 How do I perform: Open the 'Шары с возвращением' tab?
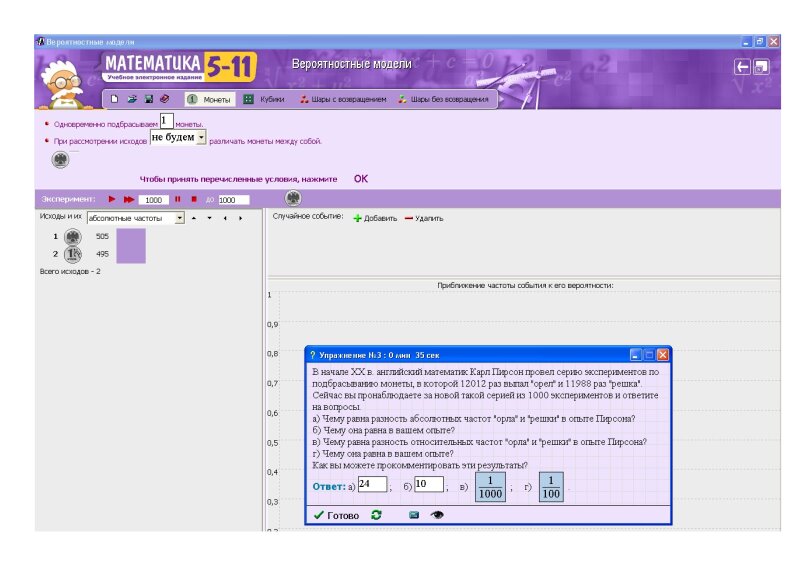tap(342, 99)
